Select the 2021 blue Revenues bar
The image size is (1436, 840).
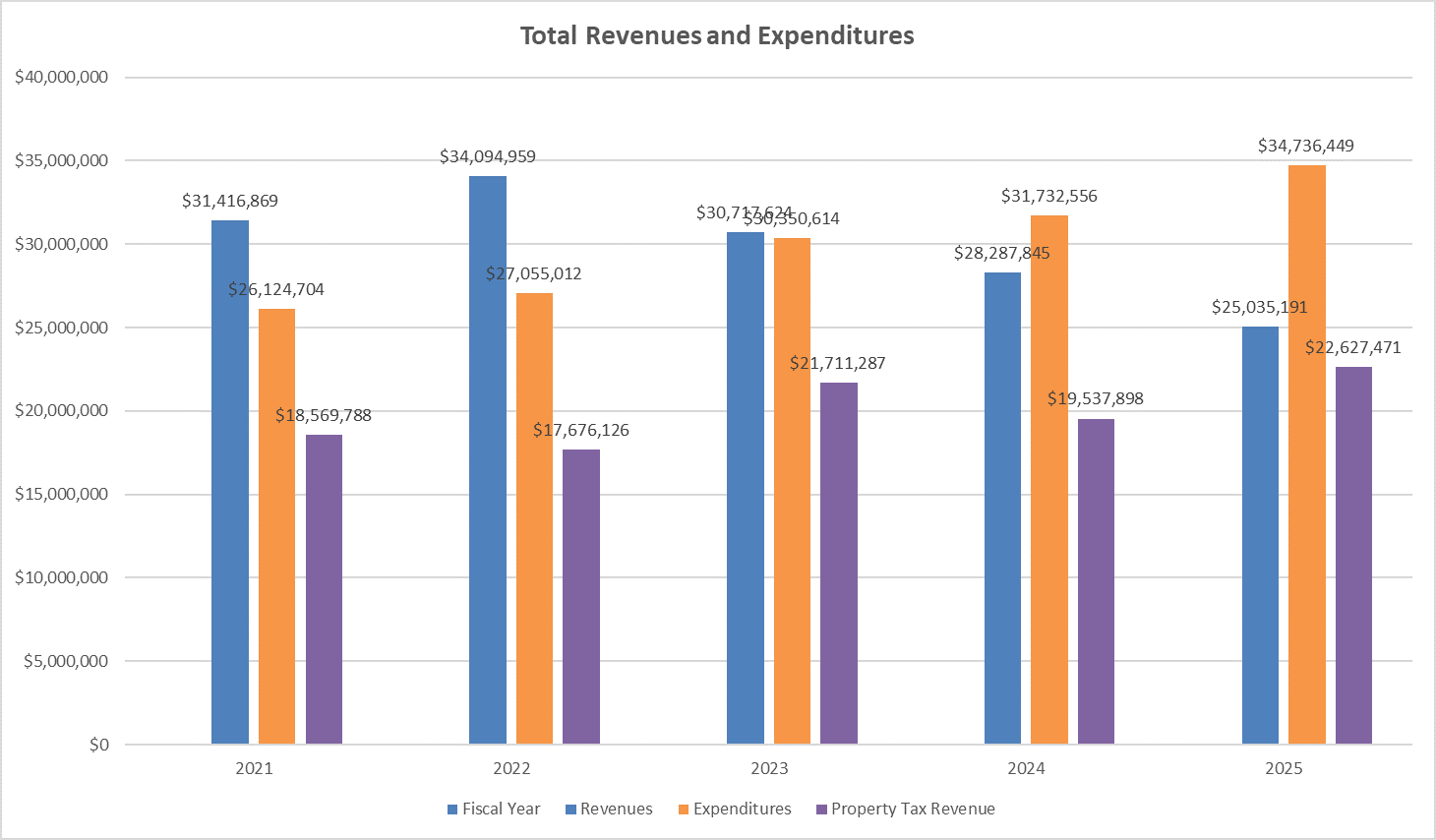pyautogui.click(x=230, y=482)
